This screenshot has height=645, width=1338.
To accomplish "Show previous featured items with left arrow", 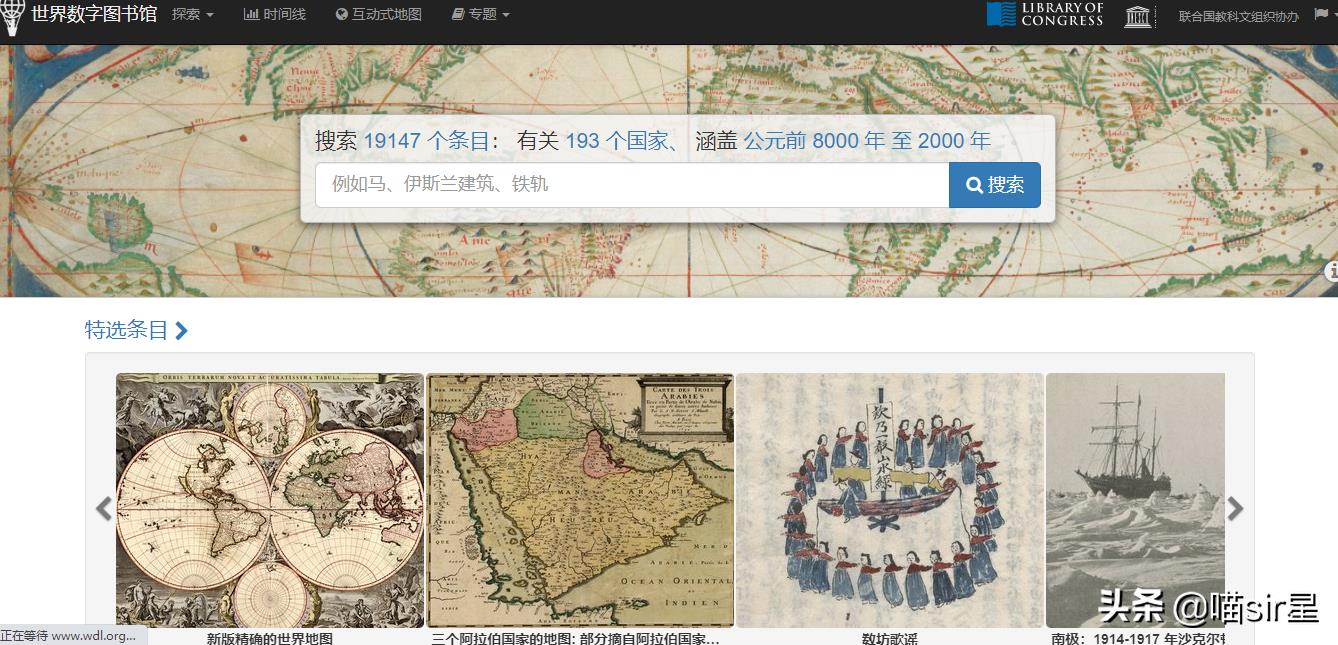I will point(104,509).
